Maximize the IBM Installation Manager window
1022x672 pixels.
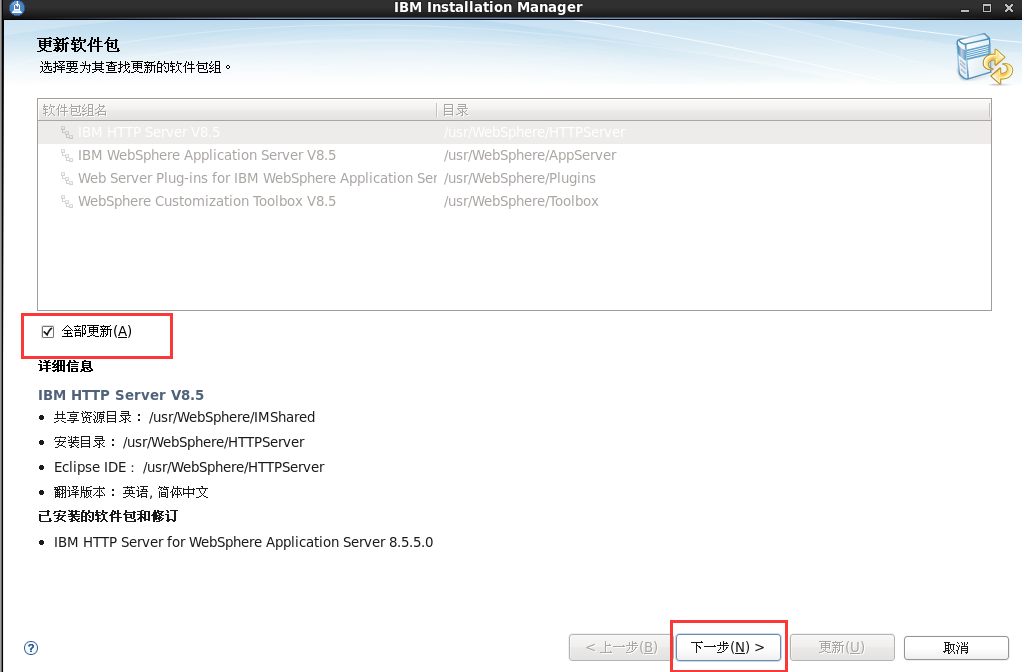pyautogui.click(x=987, y=8)
